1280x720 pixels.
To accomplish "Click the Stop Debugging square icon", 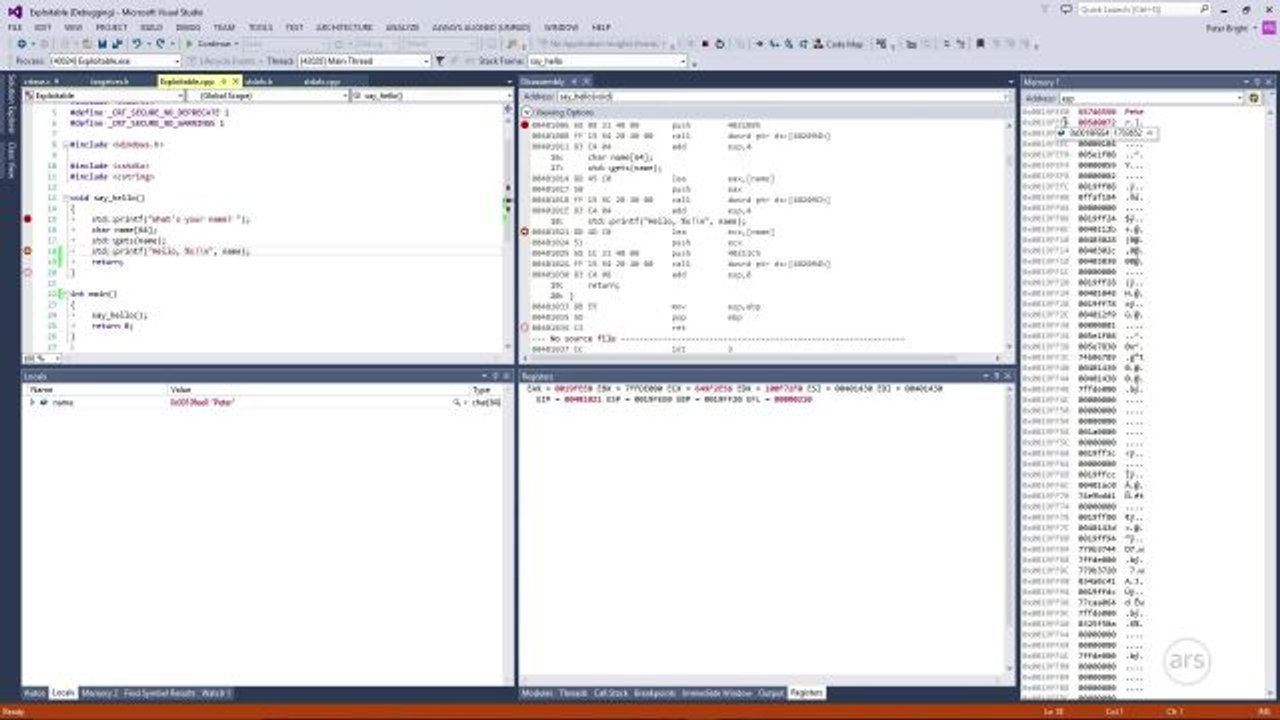I will (x=706, y=44).
